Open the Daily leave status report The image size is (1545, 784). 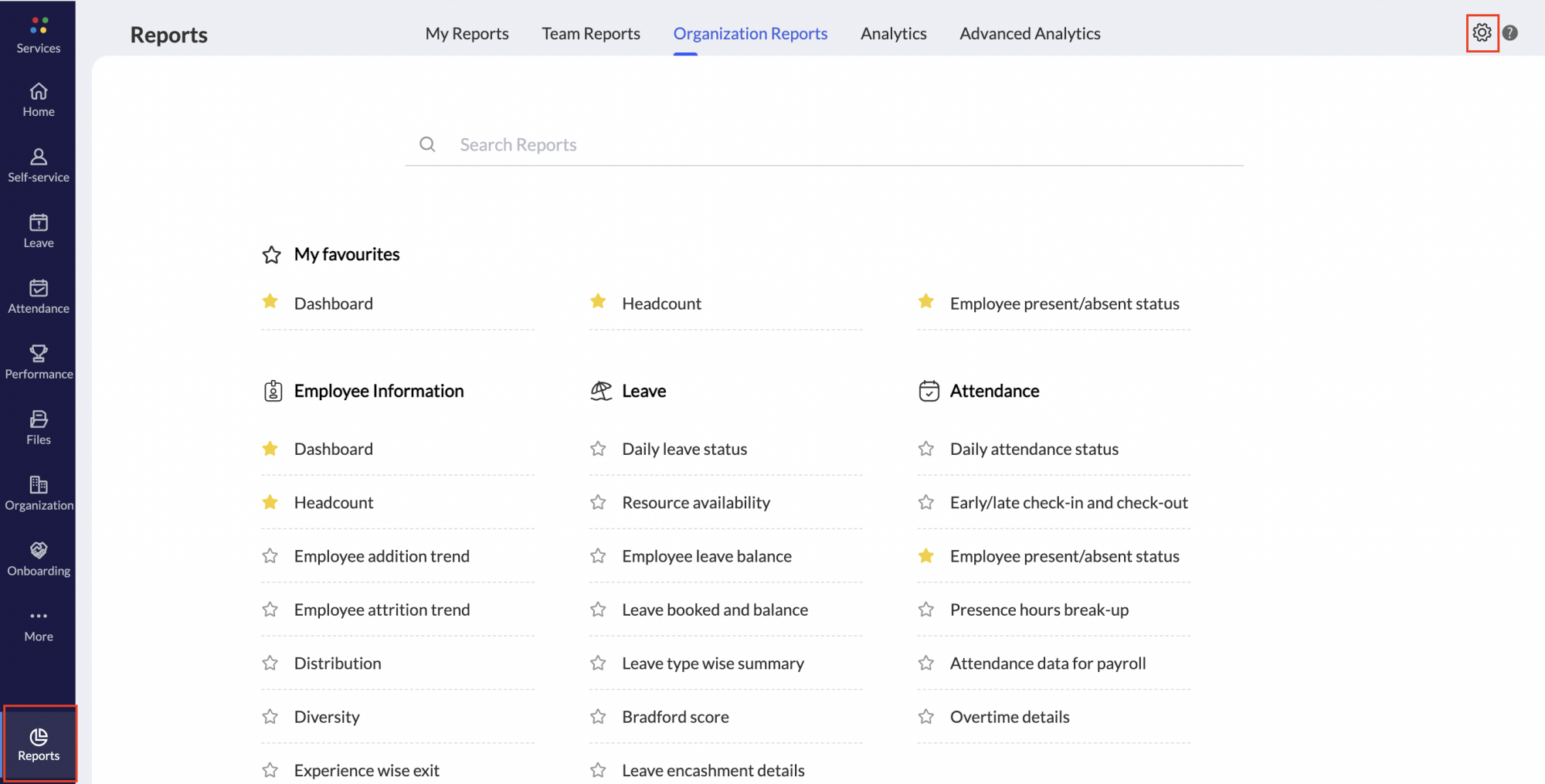pyautogui.click(x=684, y=449)
